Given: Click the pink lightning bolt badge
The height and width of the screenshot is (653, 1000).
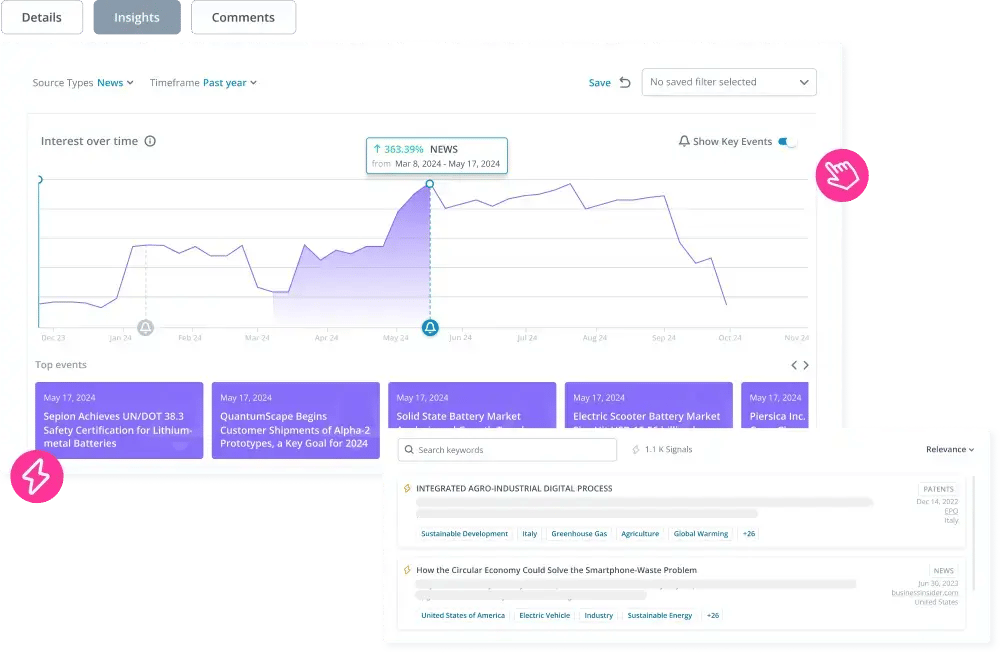Looking at the screenshot, I should (x=36, y=476).
